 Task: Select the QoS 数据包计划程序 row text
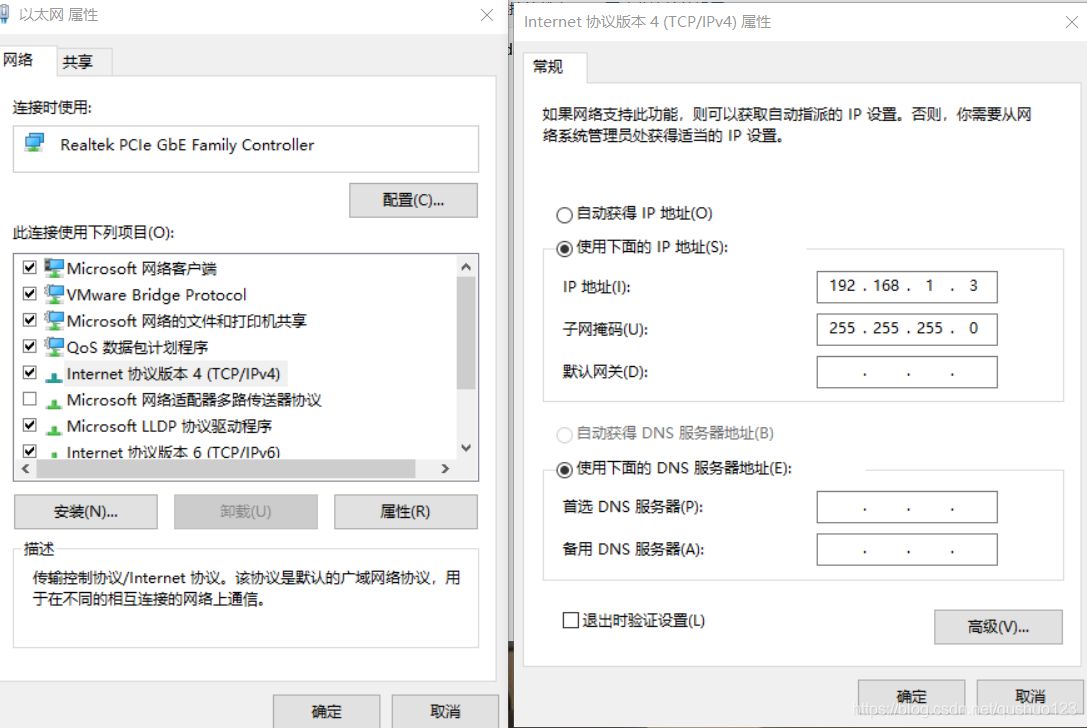point(137,347)
